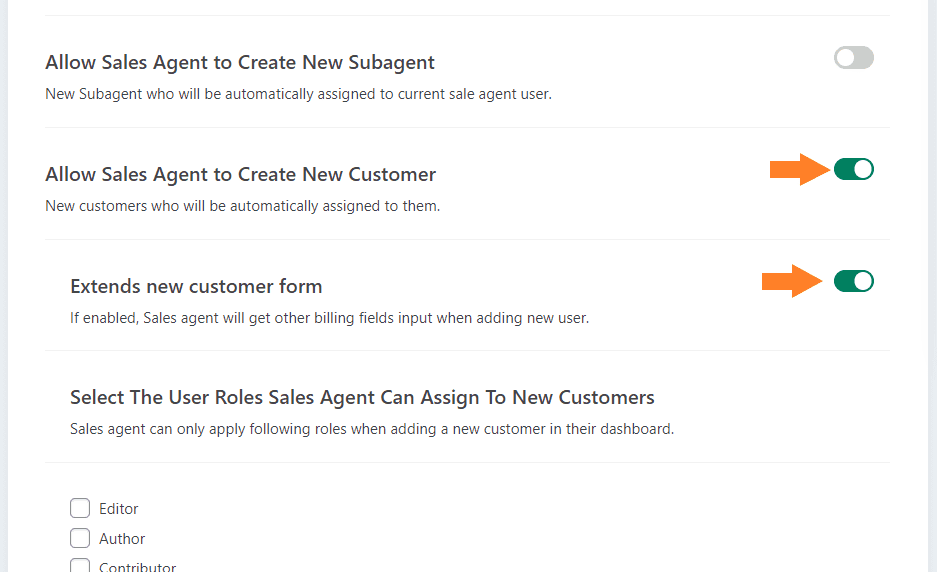Check the Editor role checkbox
This screenshot has height=572, width=937.
pos(80,508)
